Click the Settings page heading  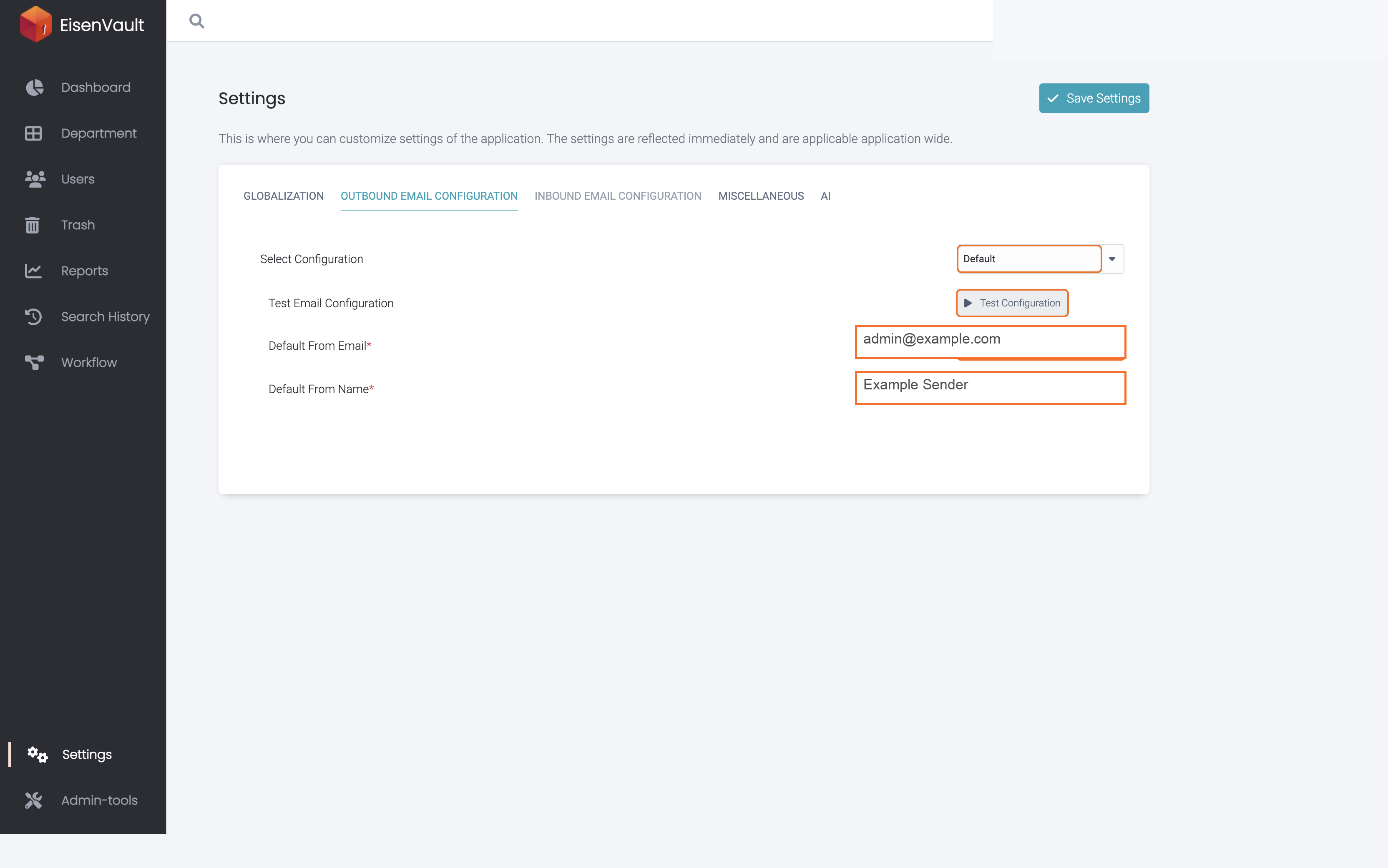coord(251,98)
